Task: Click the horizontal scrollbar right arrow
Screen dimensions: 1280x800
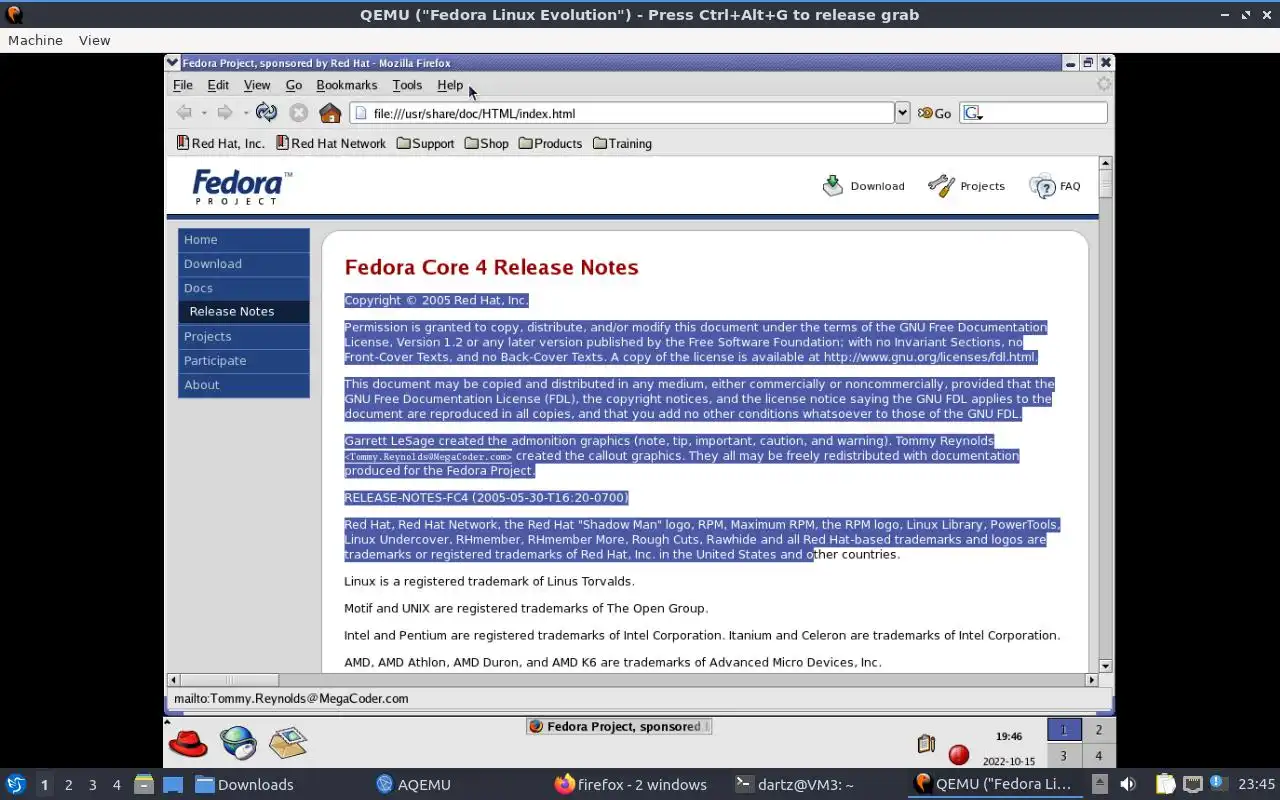Action: 1091,680
